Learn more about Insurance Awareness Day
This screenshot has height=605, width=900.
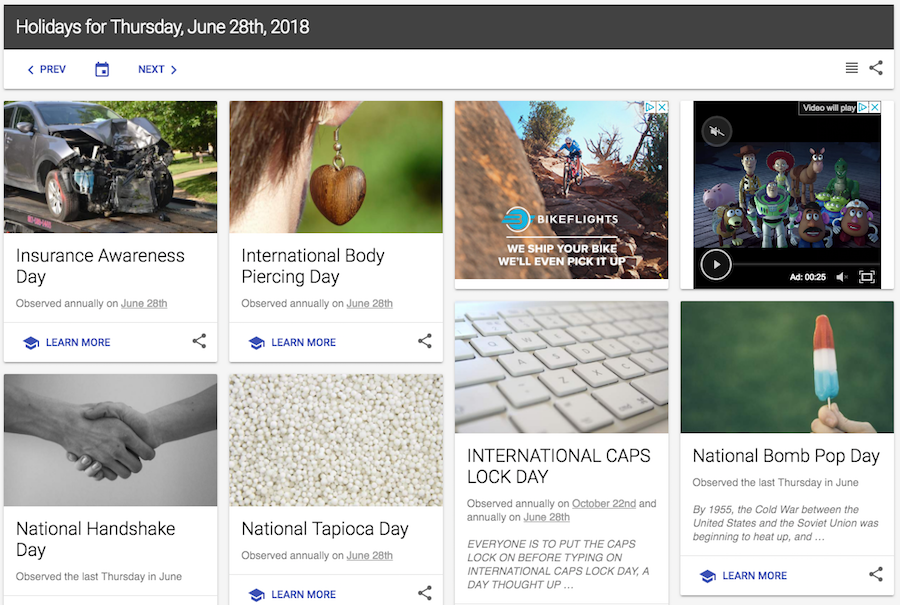(x=67, y=343)
